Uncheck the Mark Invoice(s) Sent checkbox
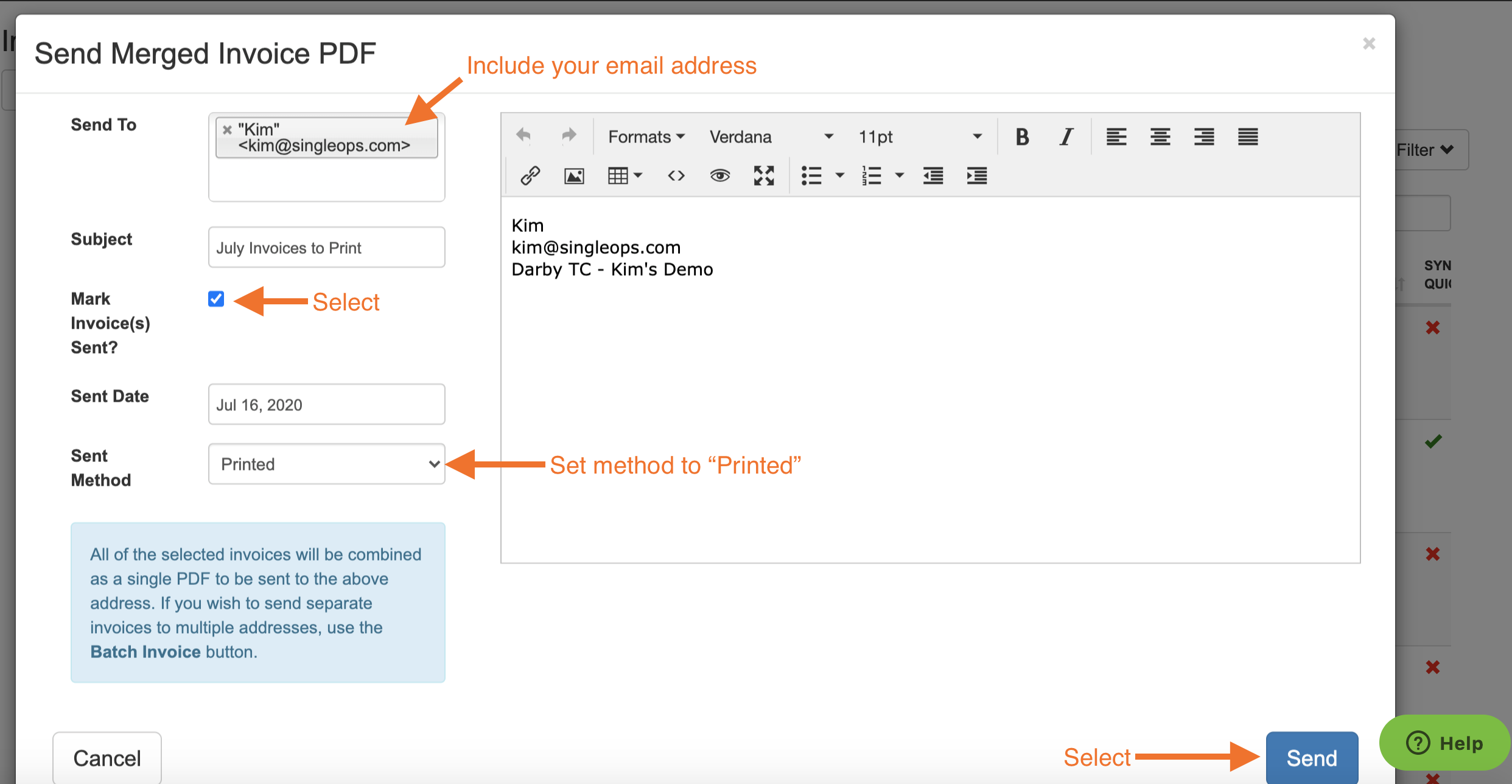 tap(215, 299)
